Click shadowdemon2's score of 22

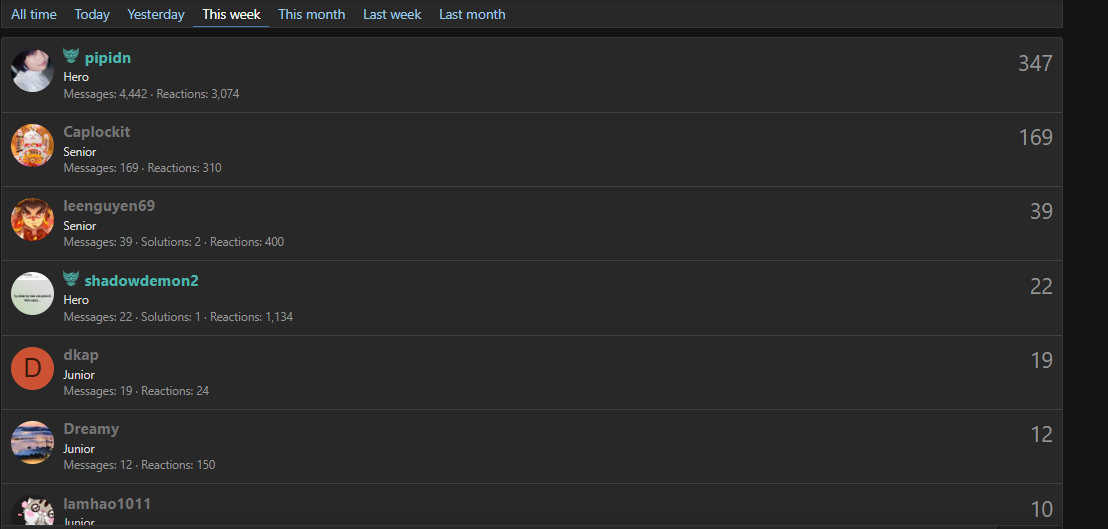[1042, 287]
